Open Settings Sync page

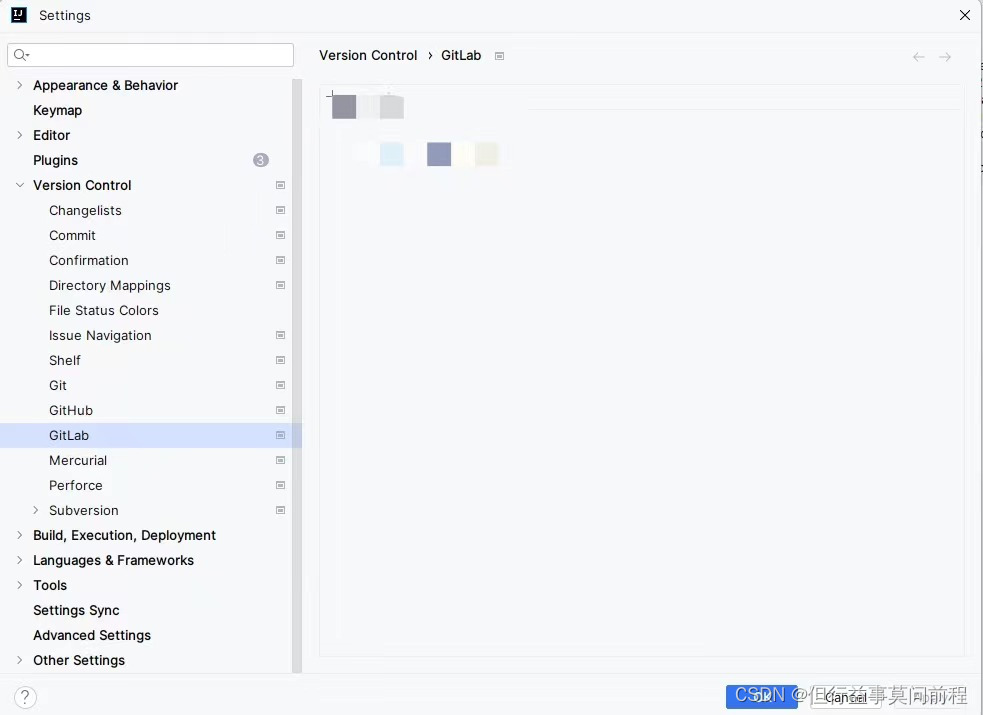click(x=76, y=610)
